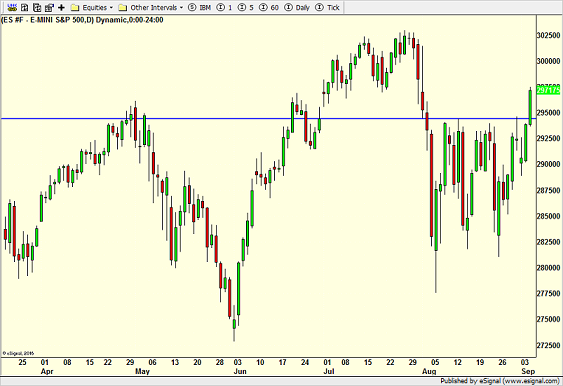Switch to 5 minute interval

[x=246, y=8]
